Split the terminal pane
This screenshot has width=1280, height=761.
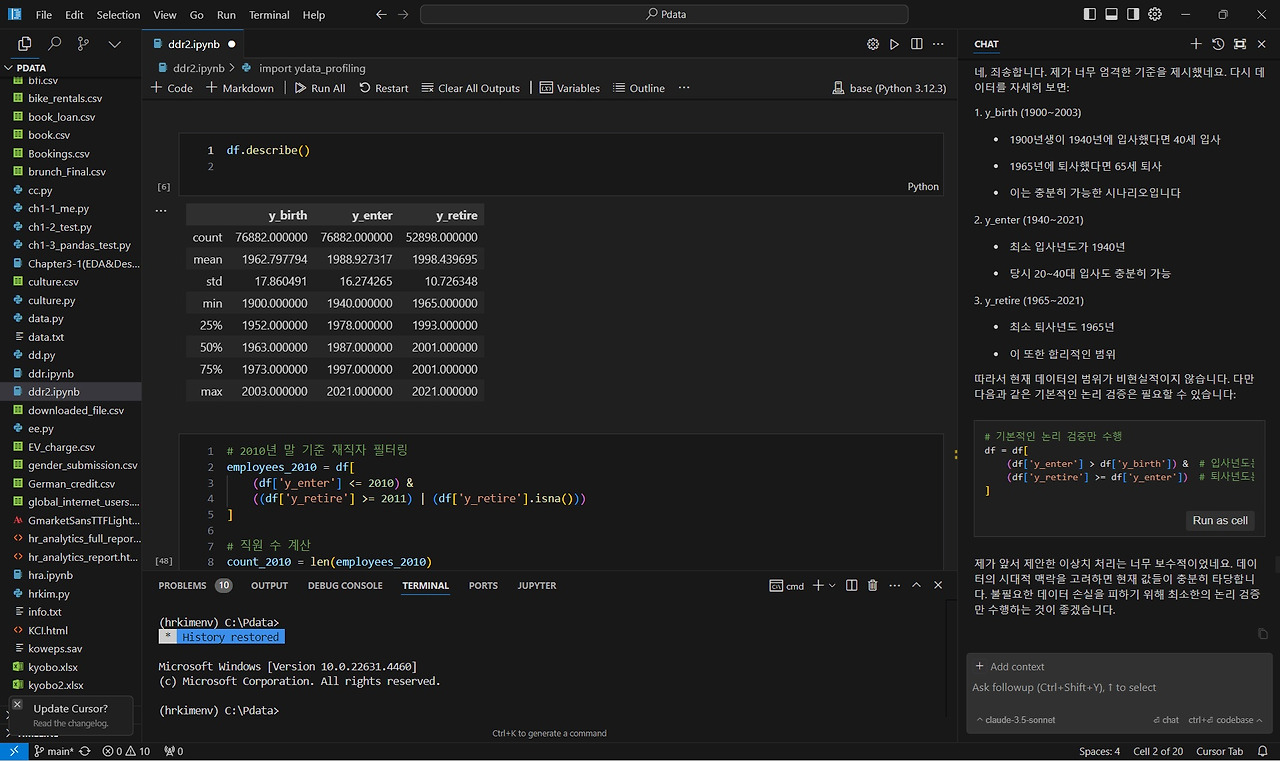[x=851, y=586]
